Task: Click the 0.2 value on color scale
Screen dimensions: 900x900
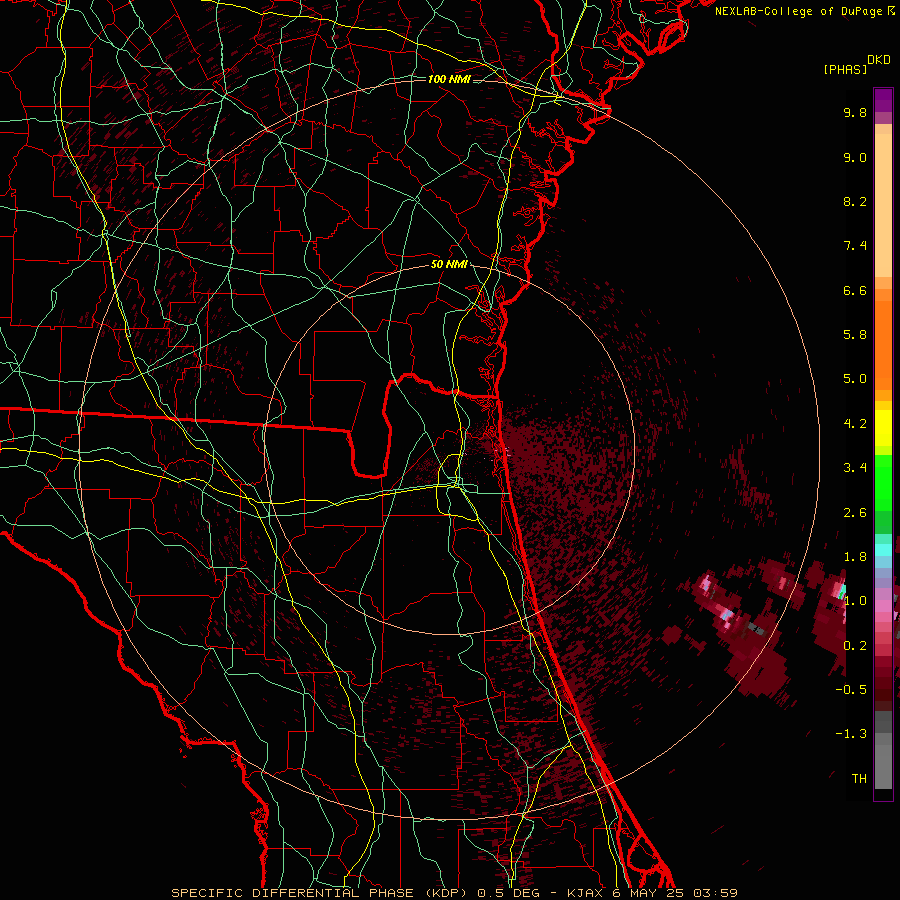Action: coord(855,646)
